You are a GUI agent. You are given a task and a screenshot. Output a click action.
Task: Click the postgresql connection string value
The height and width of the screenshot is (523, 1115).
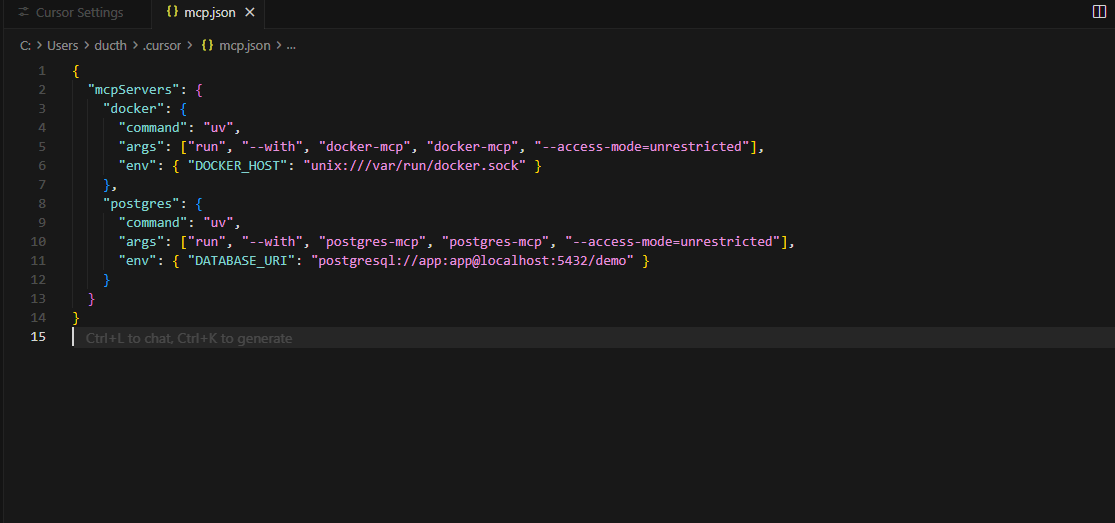pyautogui.click(x=475, y=261)
